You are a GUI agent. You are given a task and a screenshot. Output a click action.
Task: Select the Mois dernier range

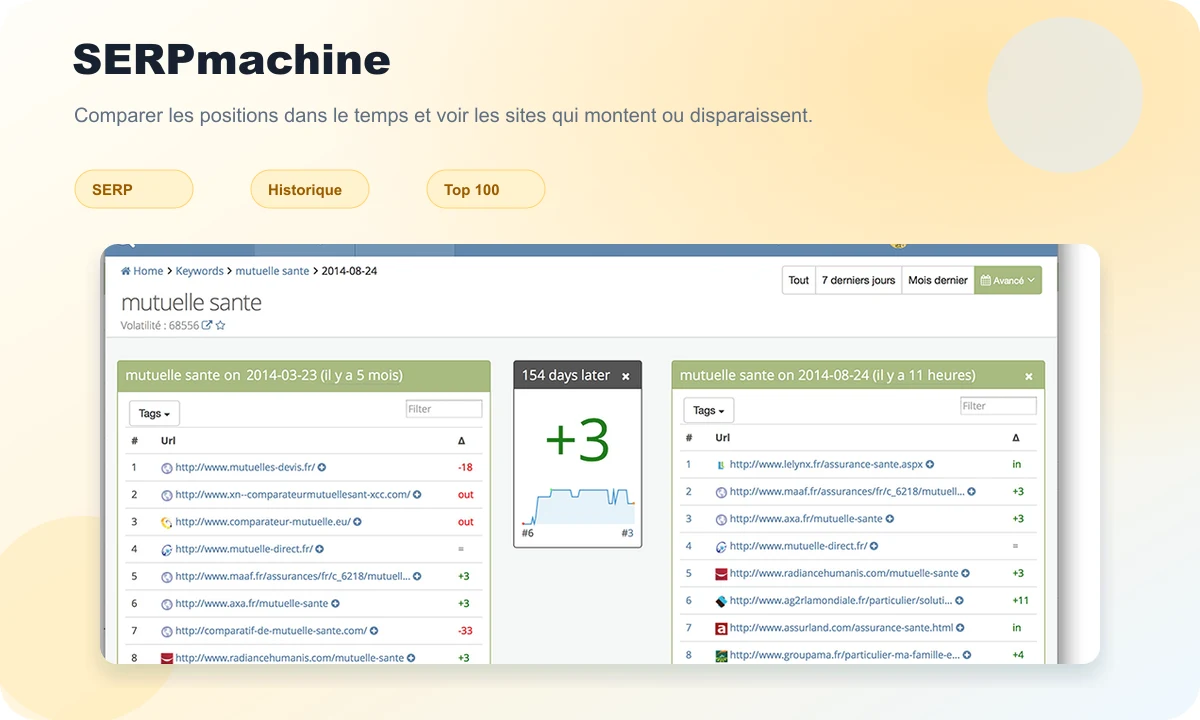pos(938,280)
